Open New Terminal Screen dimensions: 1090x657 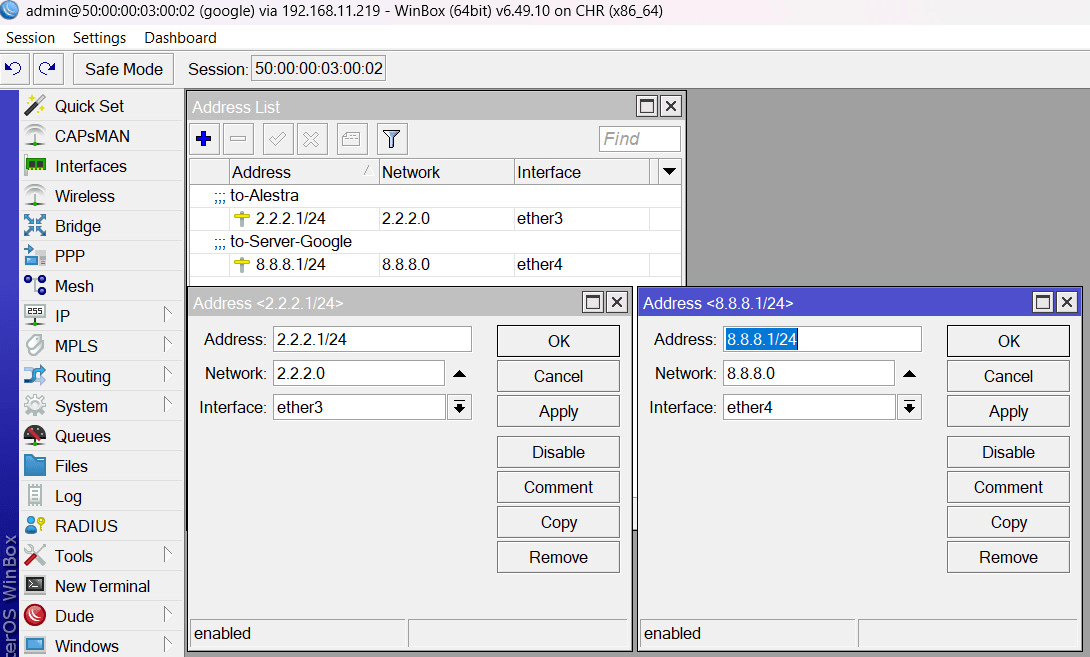[101, 586]
